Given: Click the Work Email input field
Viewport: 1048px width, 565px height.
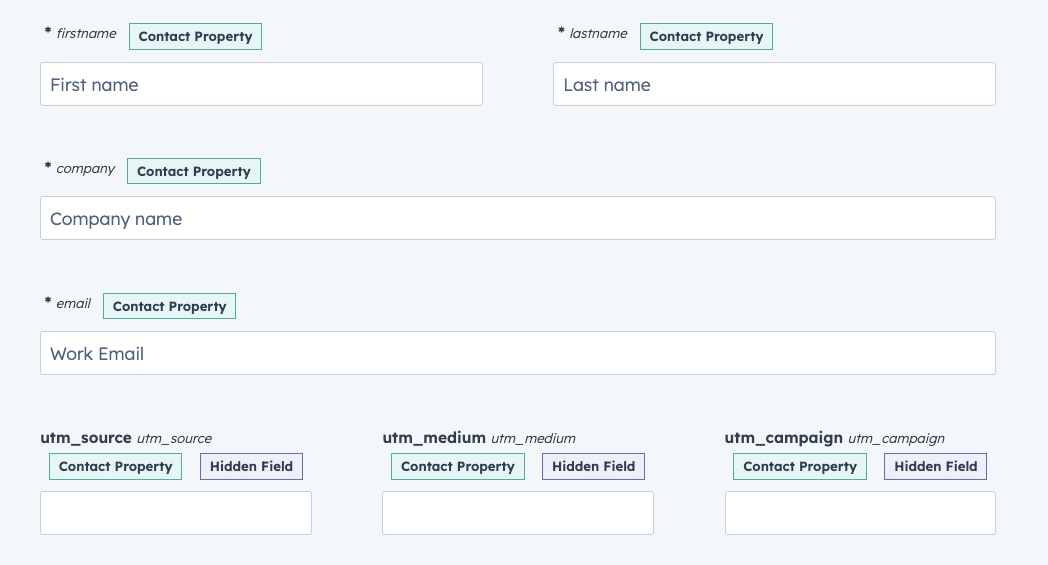Looking at the screenshot, I should pos(517,354).
